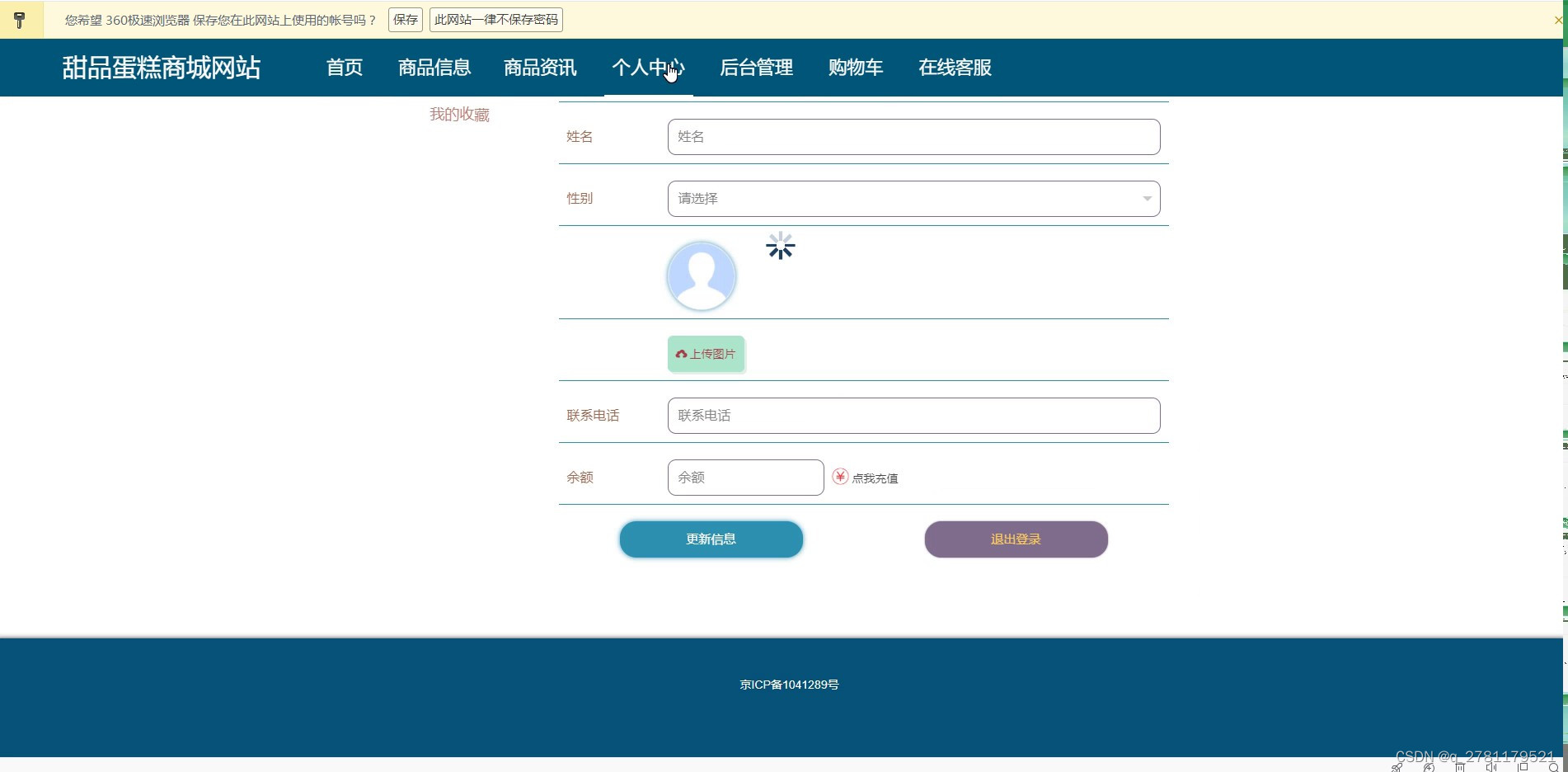Open 后台管理 navigation item

coord(756,68)
